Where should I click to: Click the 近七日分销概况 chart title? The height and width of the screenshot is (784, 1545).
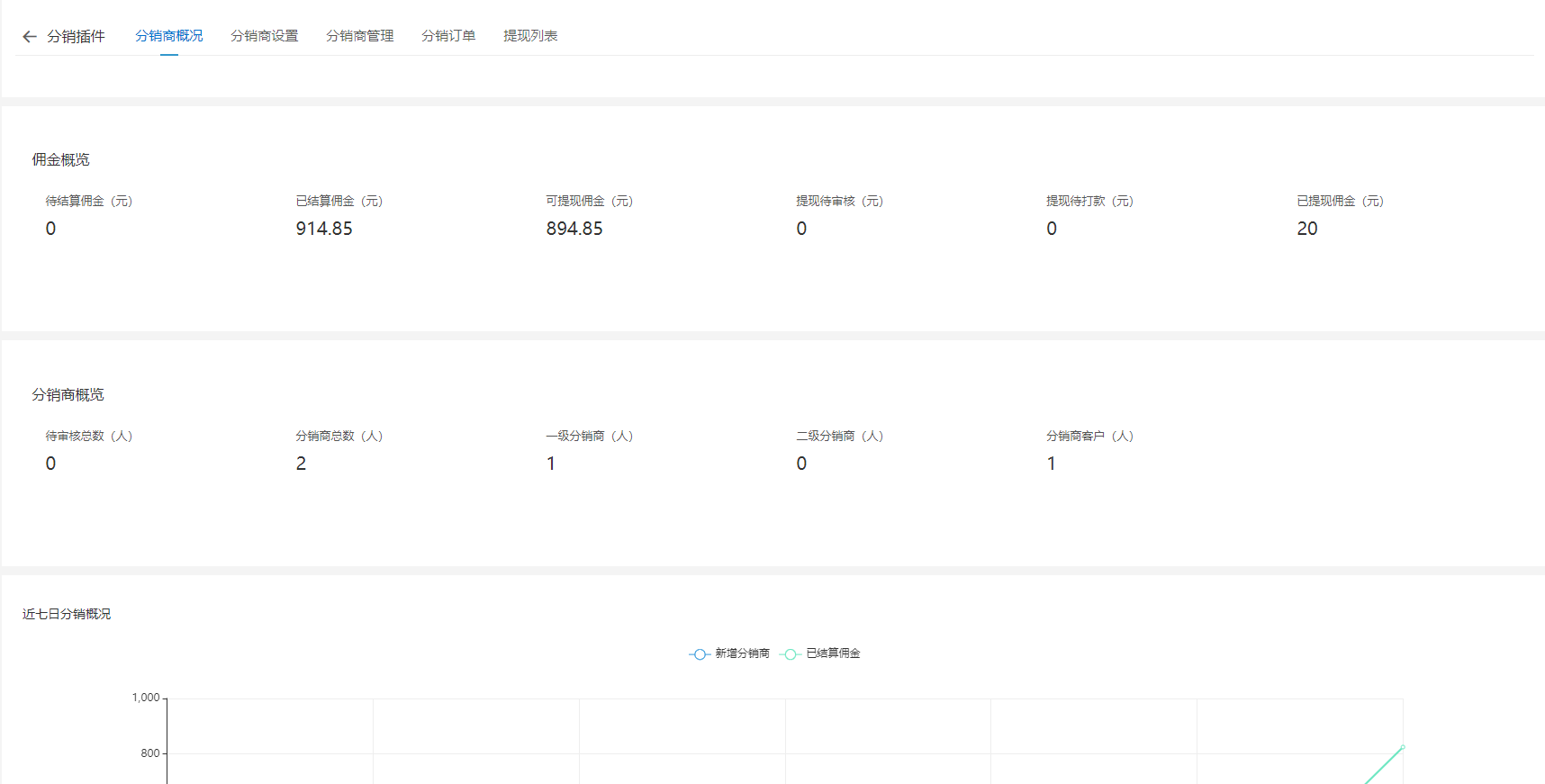pyautogui.click(x=67, y=614)
